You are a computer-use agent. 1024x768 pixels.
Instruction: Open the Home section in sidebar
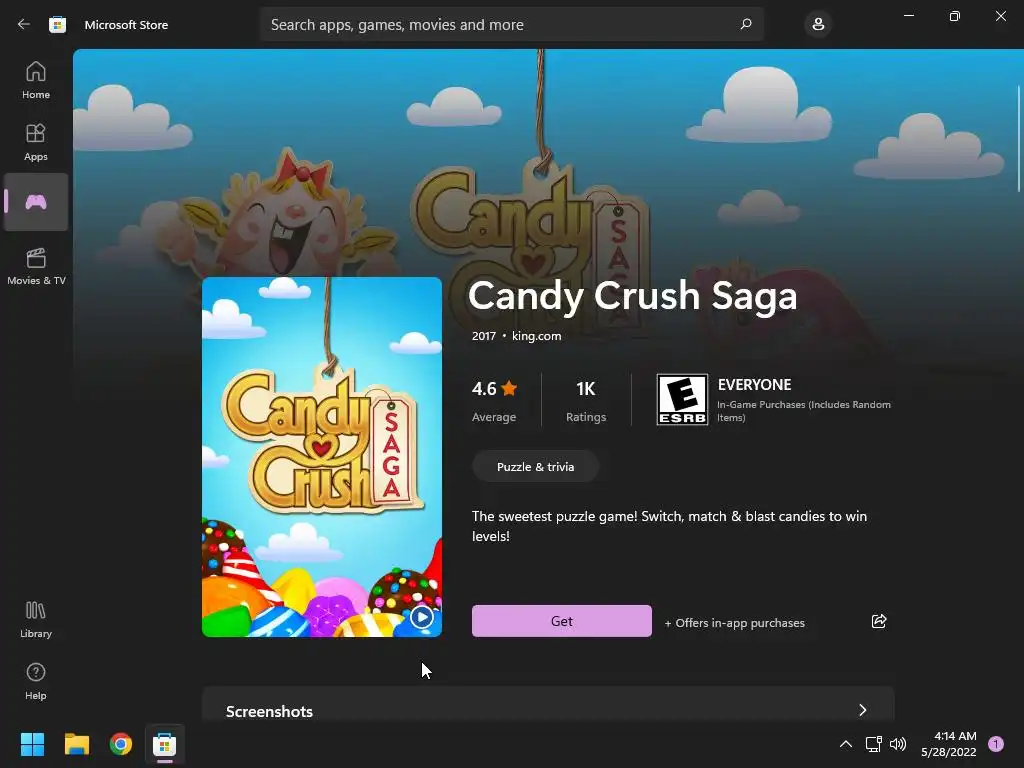pos(36,80)
